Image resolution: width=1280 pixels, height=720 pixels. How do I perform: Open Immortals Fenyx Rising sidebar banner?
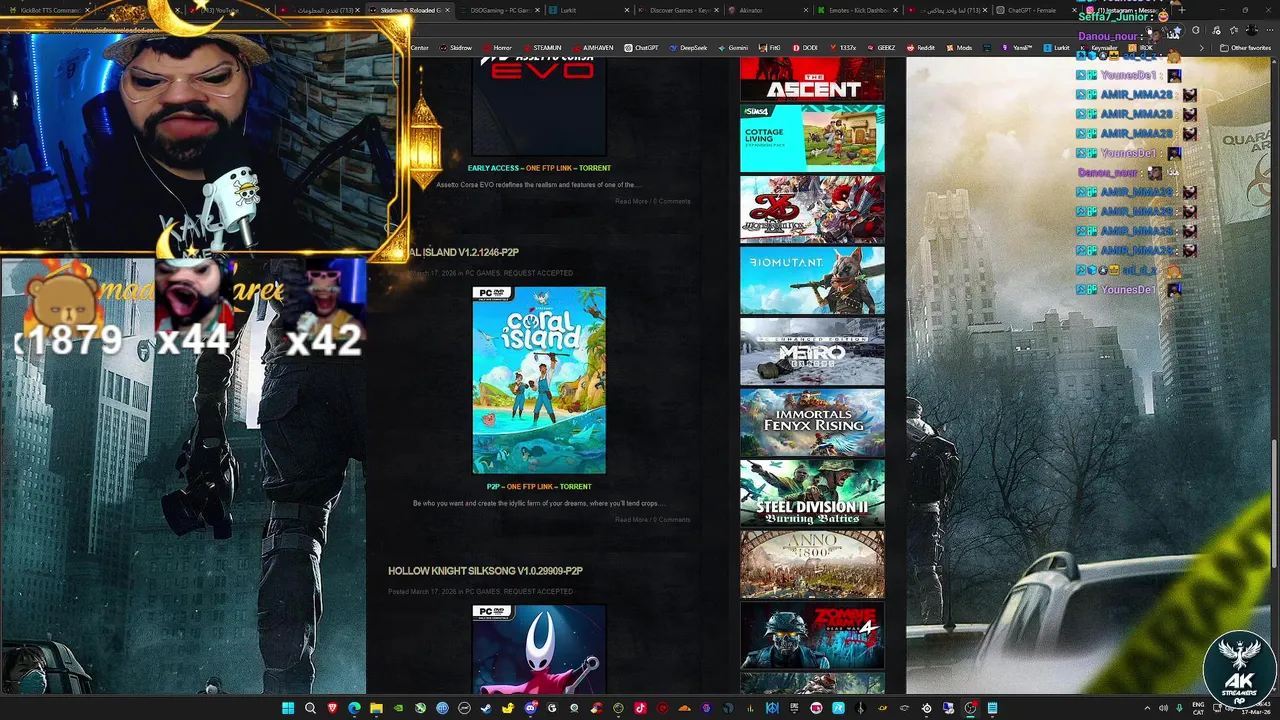[x=812, y=423]
